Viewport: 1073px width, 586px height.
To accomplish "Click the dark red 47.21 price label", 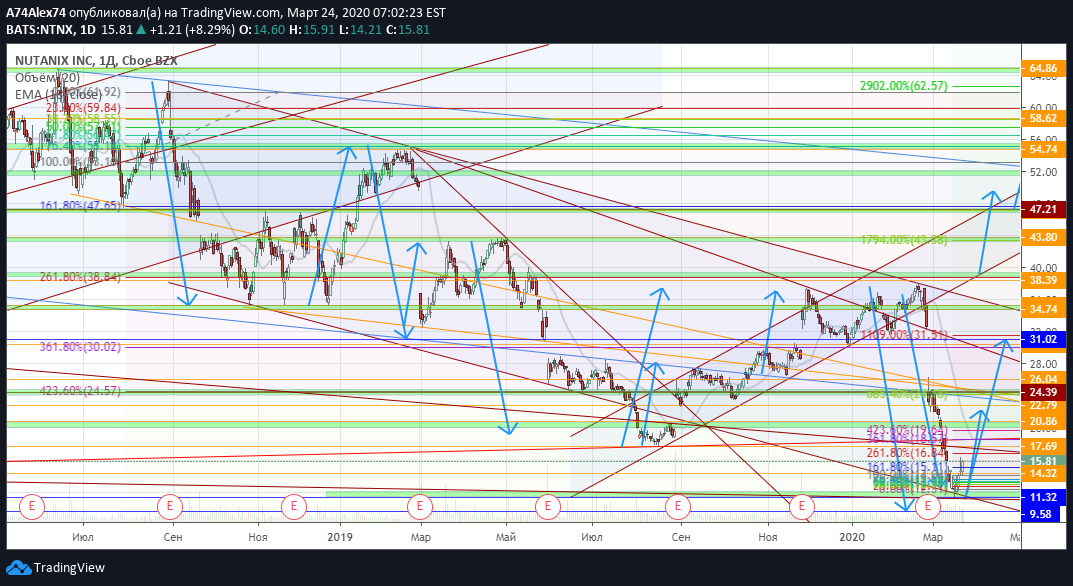I will [1043, 209].
